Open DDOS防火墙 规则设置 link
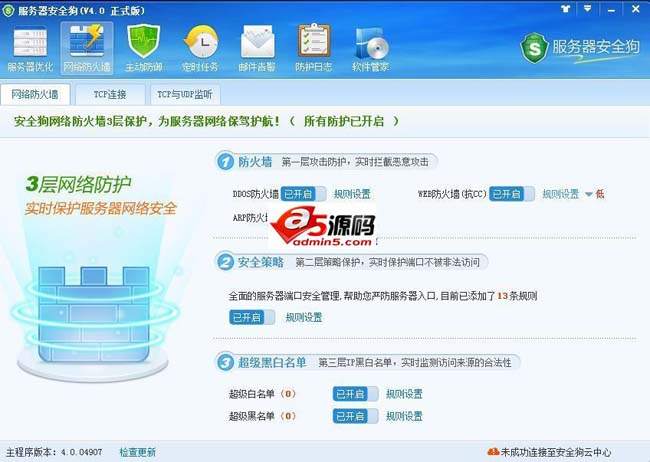650x462 pixels. tap(352, 194)
